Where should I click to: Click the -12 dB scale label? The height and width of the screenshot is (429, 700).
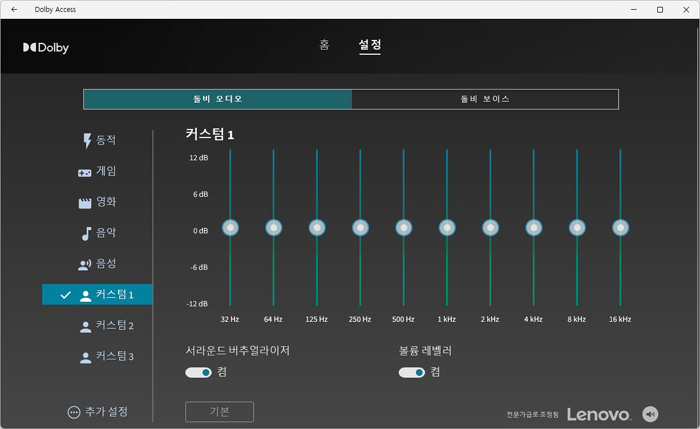(x=197, y=304)
